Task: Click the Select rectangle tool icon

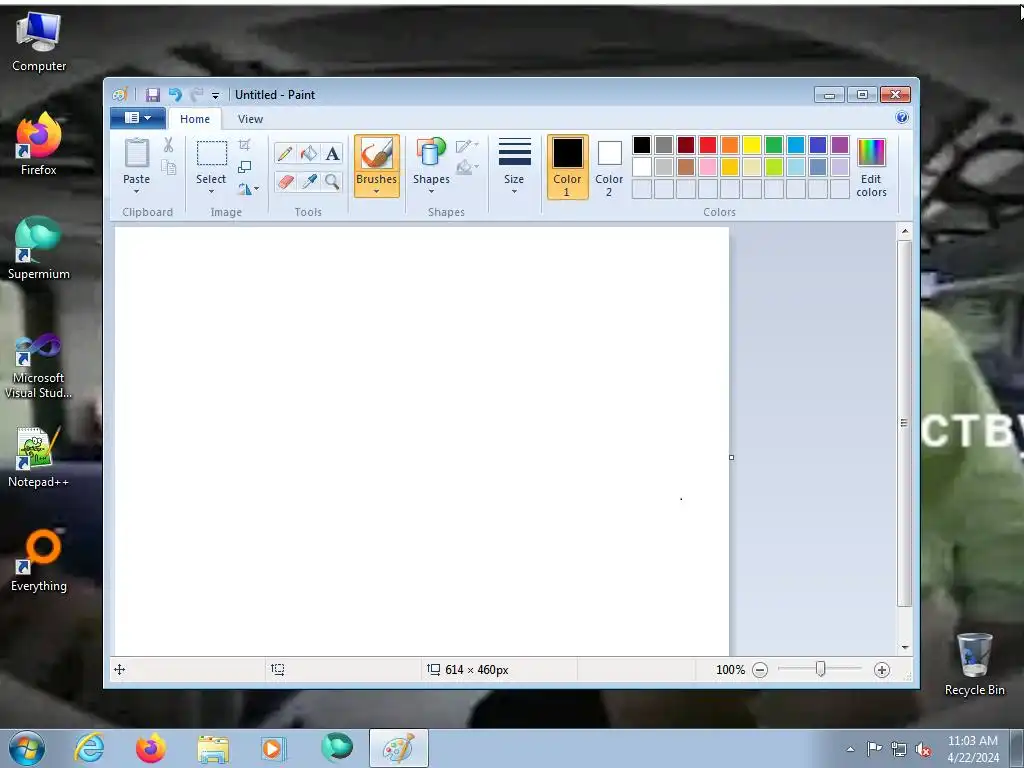Action: coord(212,153)
